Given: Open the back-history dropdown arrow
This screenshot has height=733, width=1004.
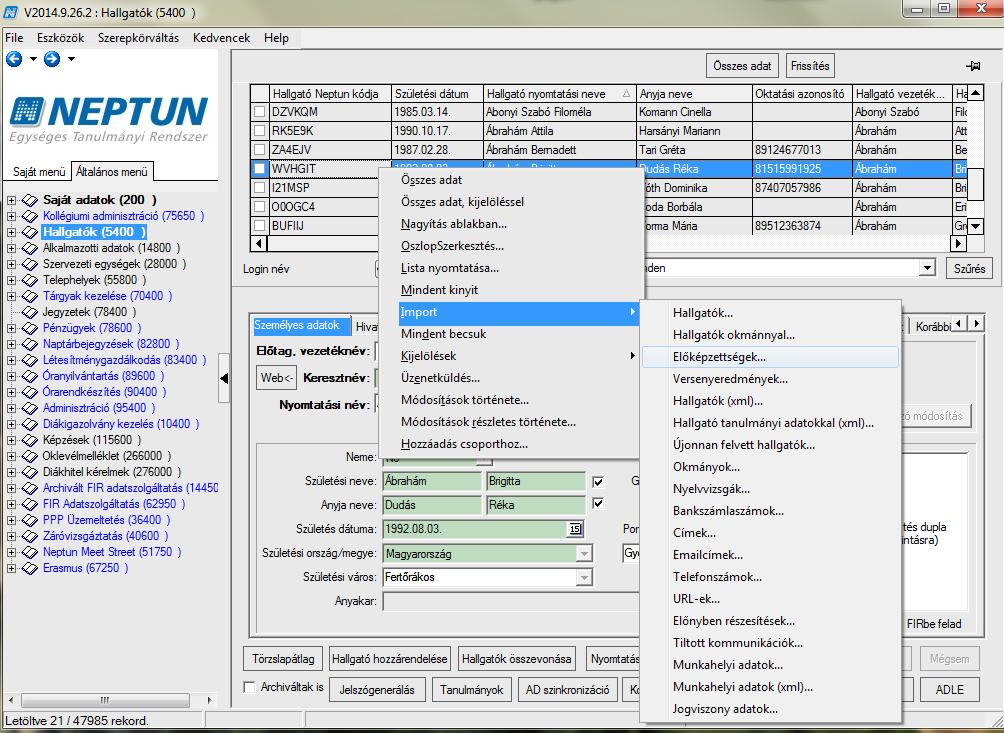Looking at the screenshot, I should point(33,60).
